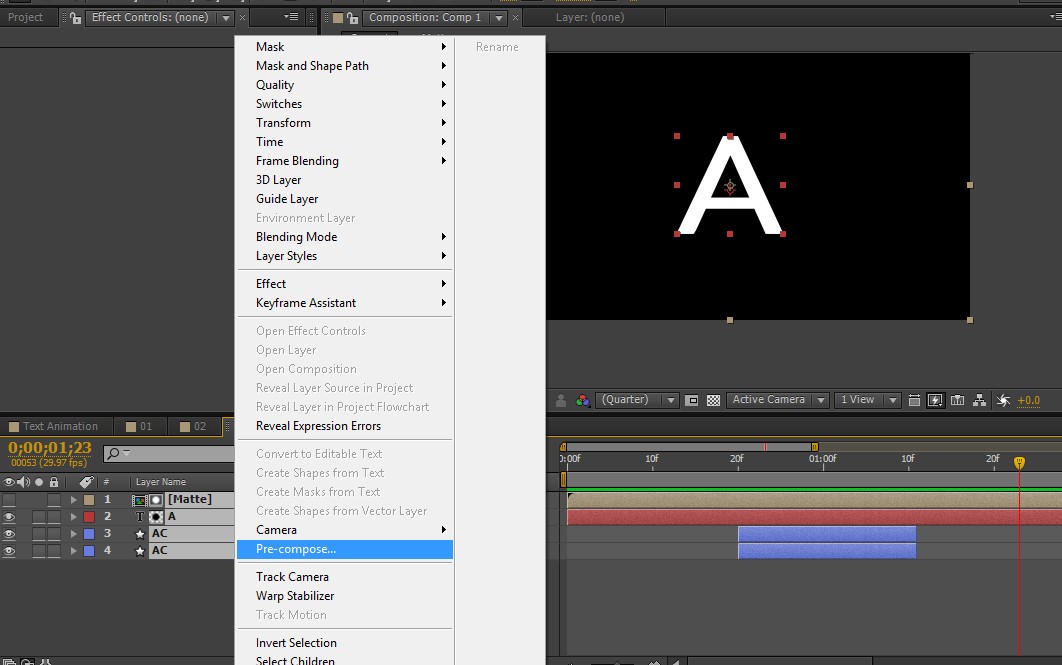Select 3D Layer in the context menu

pyautogui.click(x=345, y=179)
